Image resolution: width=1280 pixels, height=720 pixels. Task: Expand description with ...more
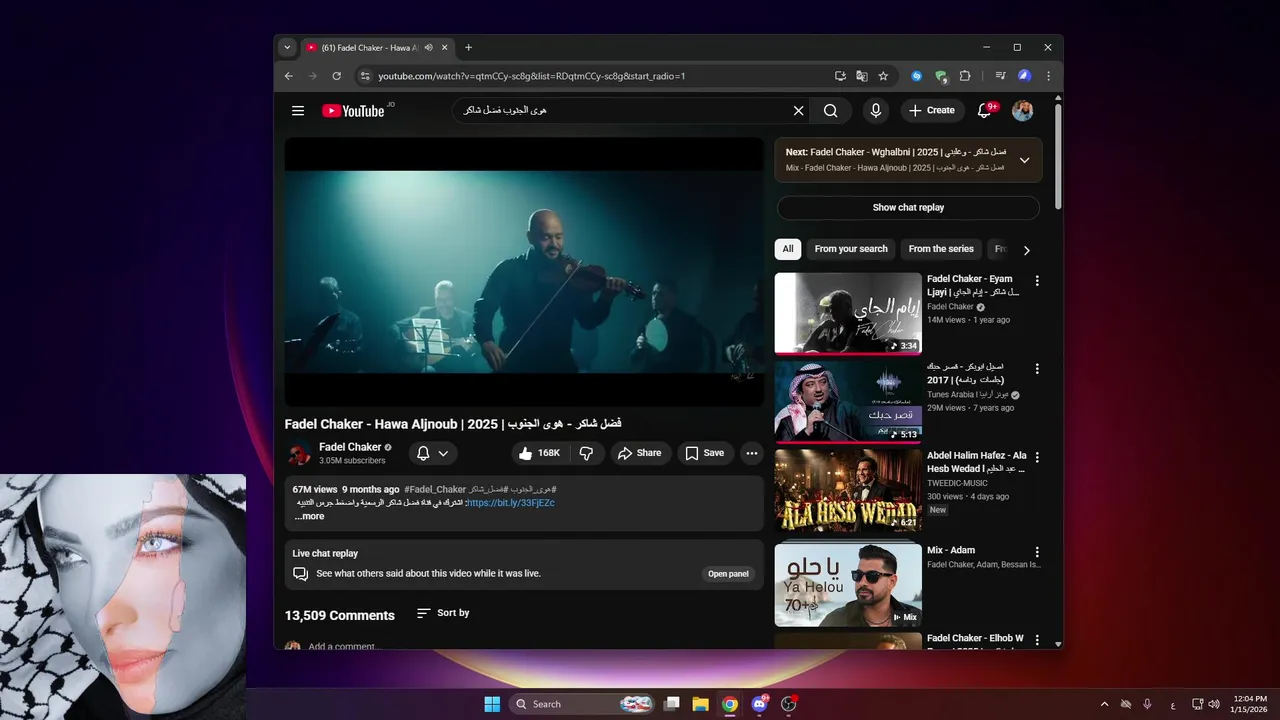point(309,516)
